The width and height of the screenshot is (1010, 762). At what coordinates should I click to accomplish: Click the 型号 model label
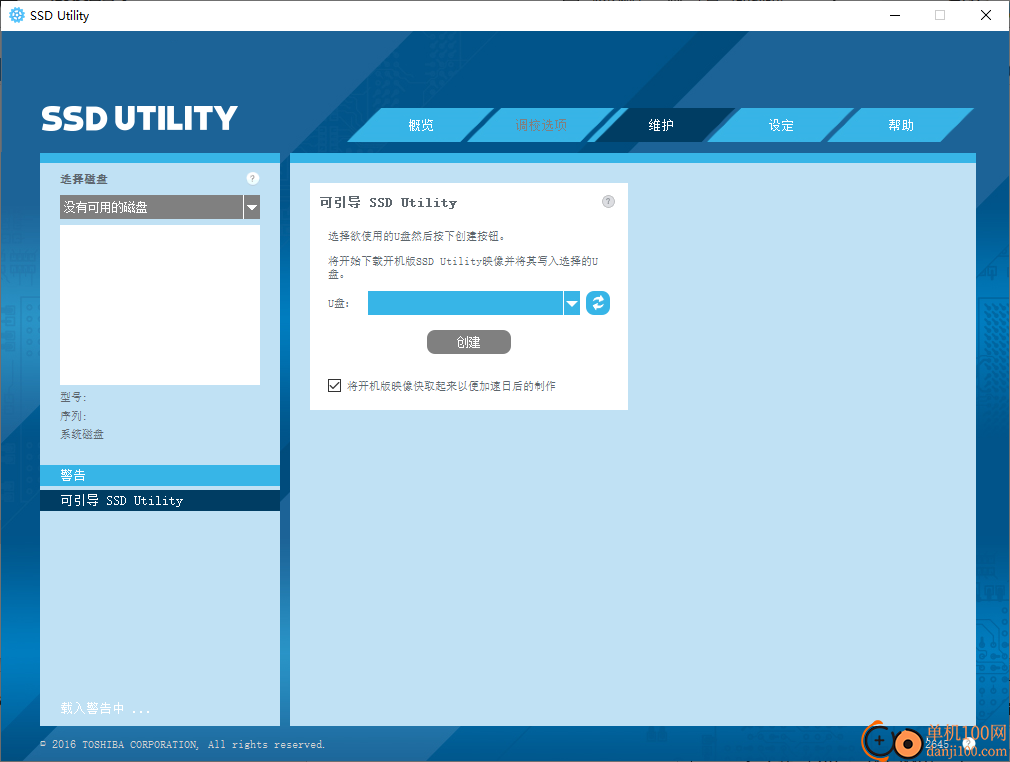point(73,397)
